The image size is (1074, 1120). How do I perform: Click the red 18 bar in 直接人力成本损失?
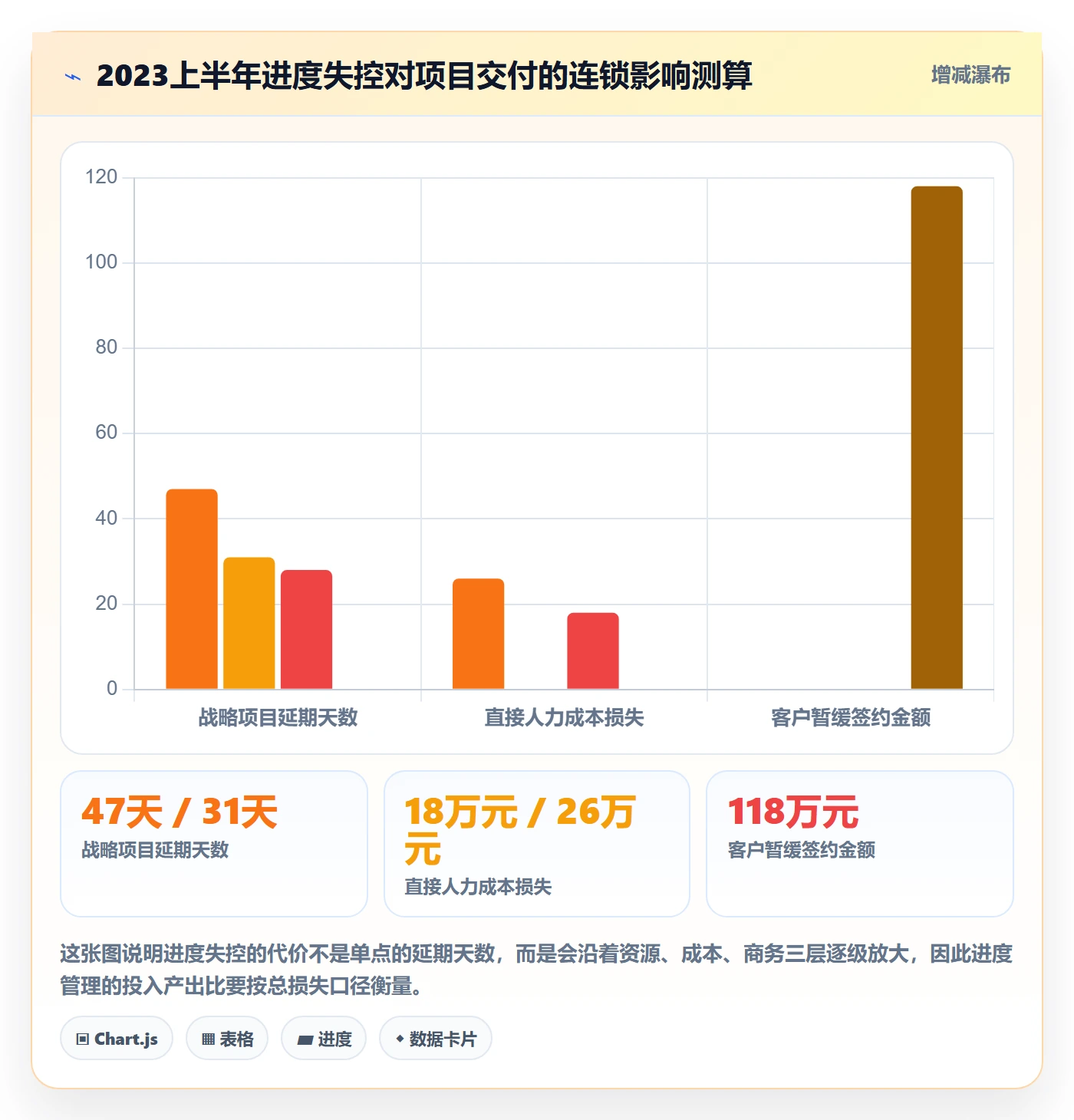pos(593,651)
